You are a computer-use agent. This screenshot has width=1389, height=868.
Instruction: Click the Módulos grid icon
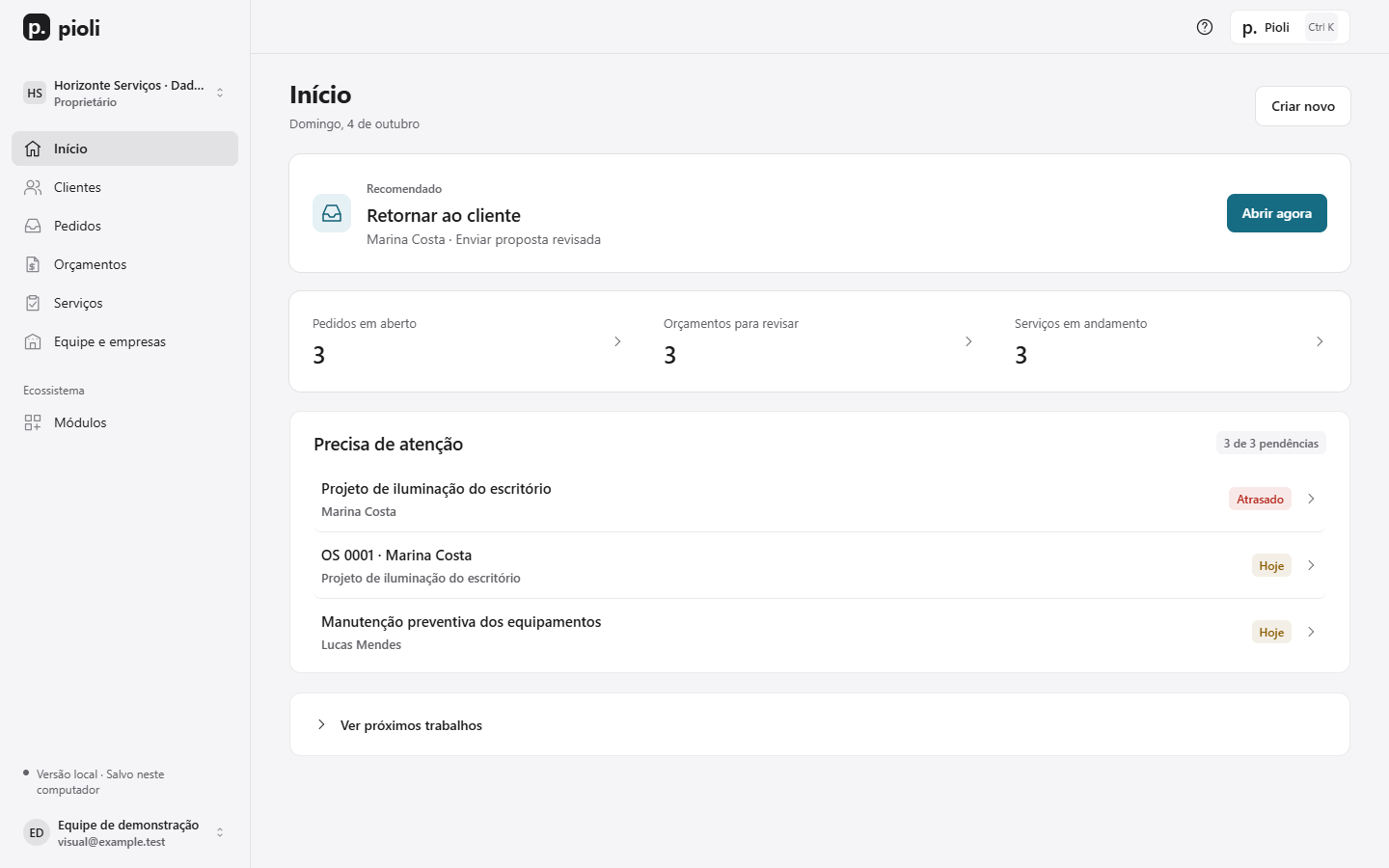[x=33, y=422]
